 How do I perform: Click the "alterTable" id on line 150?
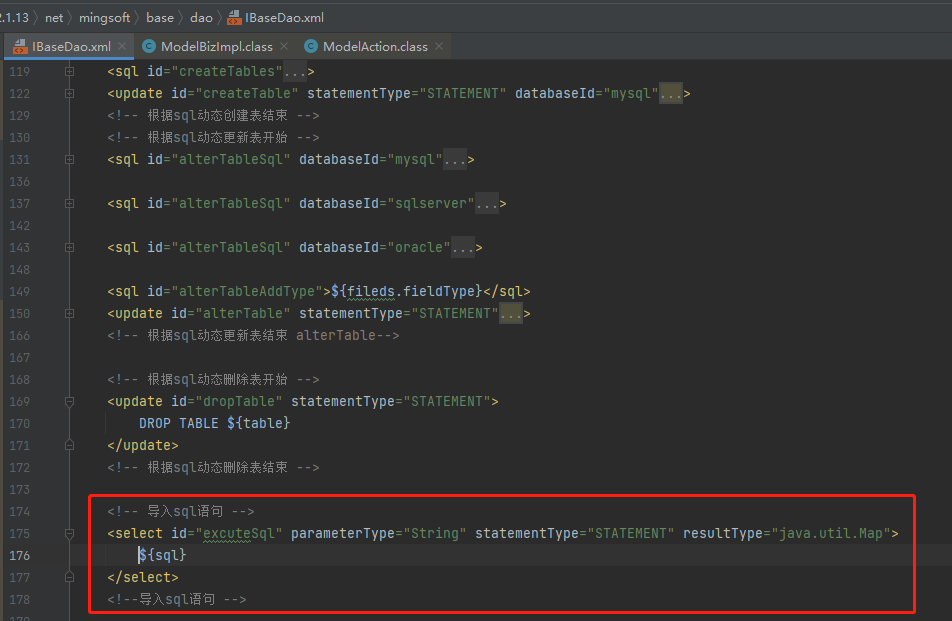pyautogui.click(x=243, y=313)
